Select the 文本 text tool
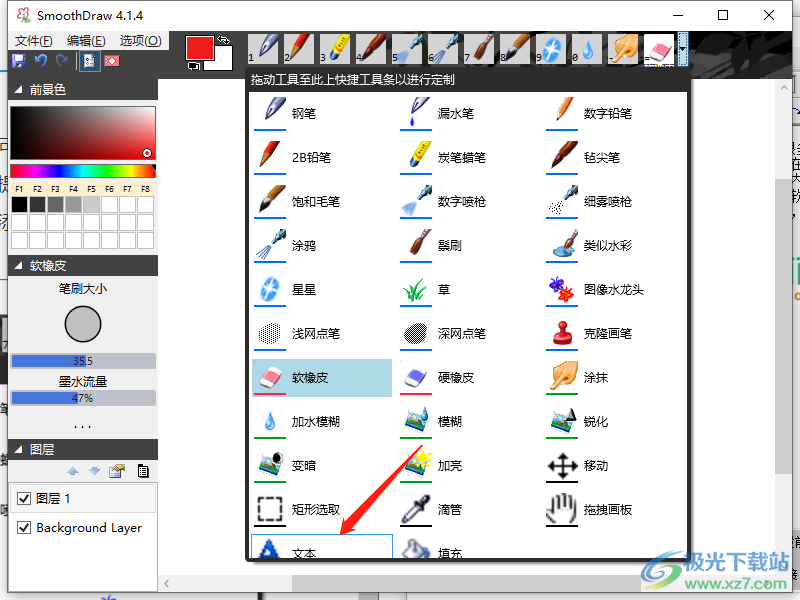Viewport: 800px width, 600px height. coord(322,547)
